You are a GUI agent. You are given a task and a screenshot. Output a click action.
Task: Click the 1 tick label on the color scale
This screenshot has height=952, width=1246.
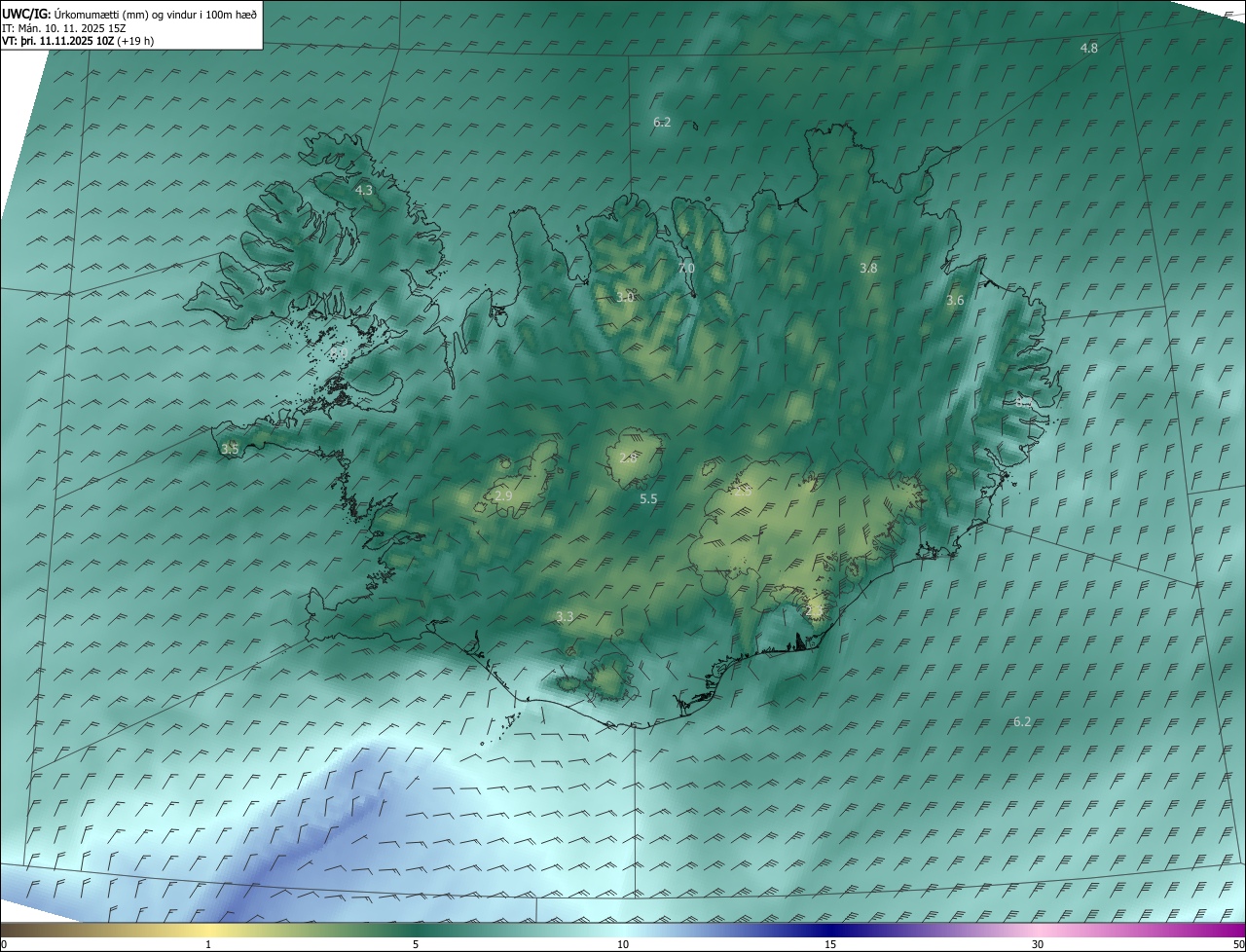click(x=209, y=944)
